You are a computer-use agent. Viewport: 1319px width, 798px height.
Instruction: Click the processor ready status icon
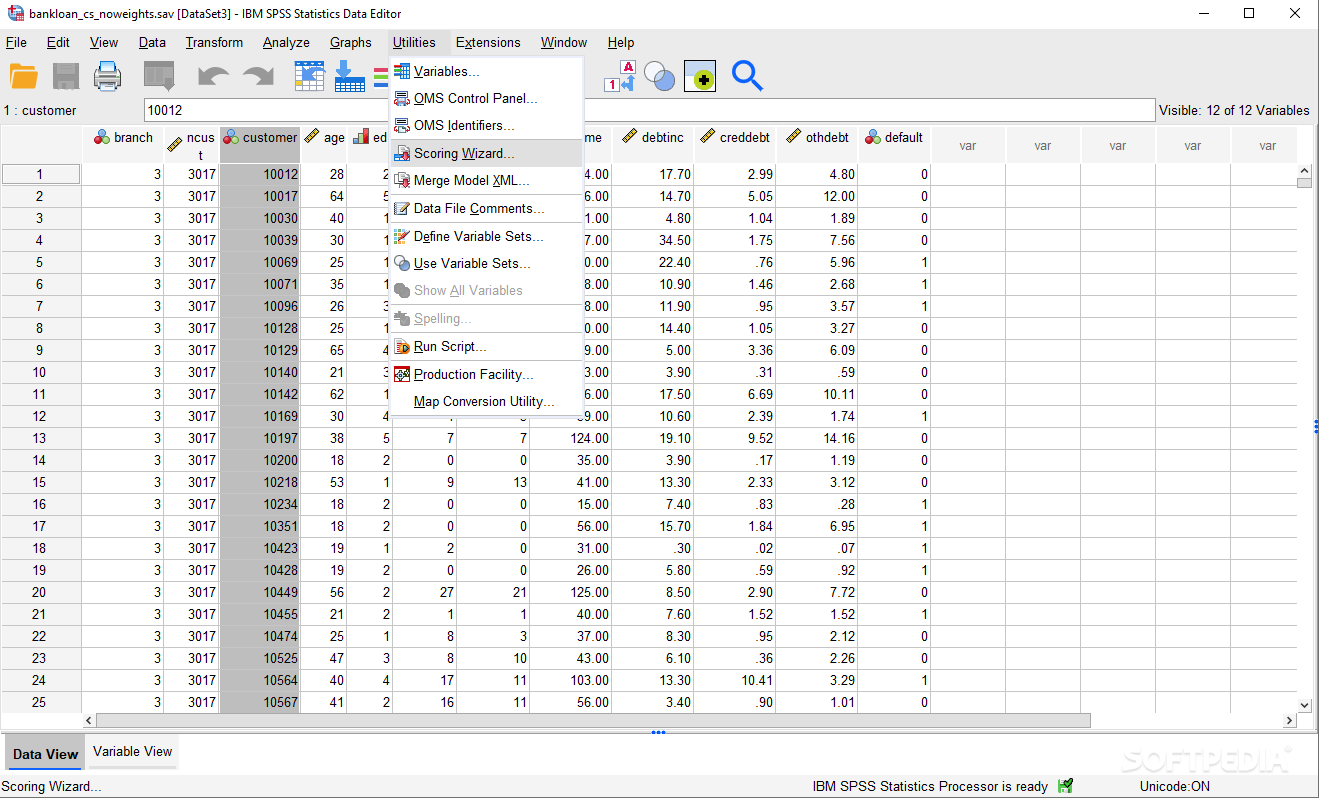point(1065,786)
